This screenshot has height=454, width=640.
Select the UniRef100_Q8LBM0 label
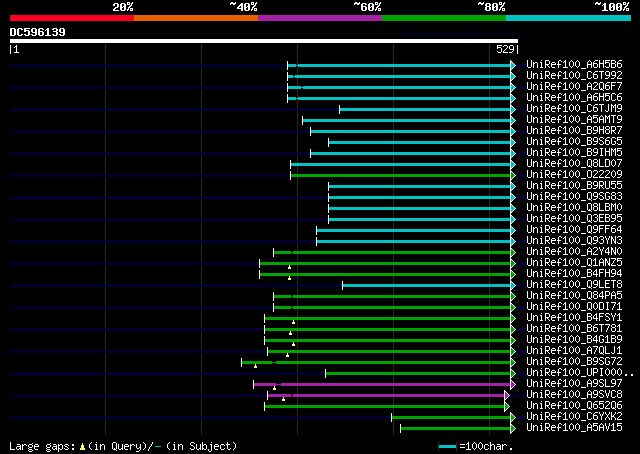(574, 208)
